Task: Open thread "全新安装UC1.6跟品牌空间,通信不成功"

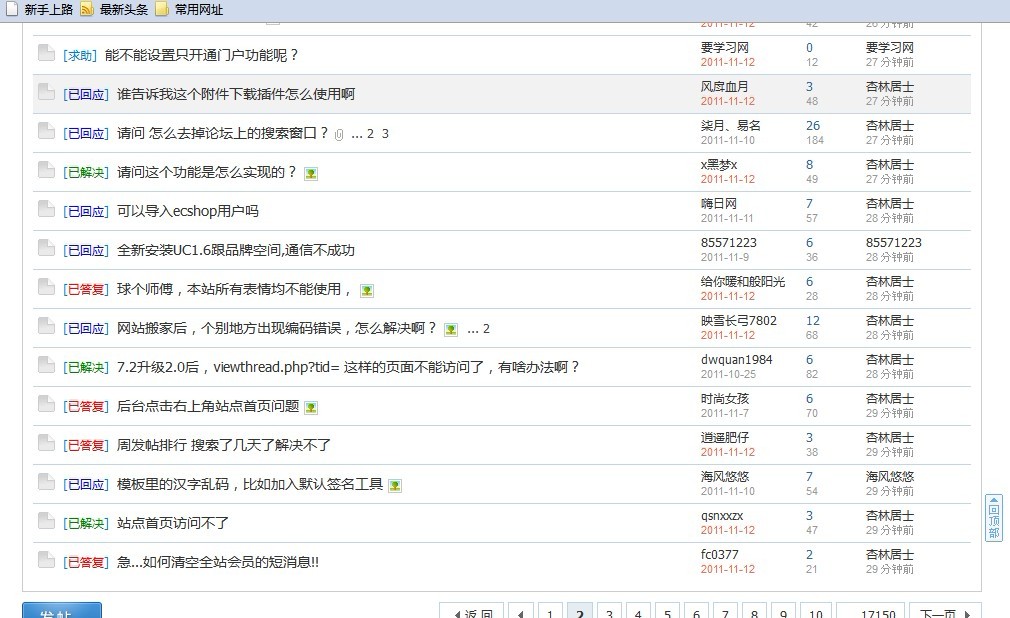Action: pyautogui.click(x=235, y=250)
